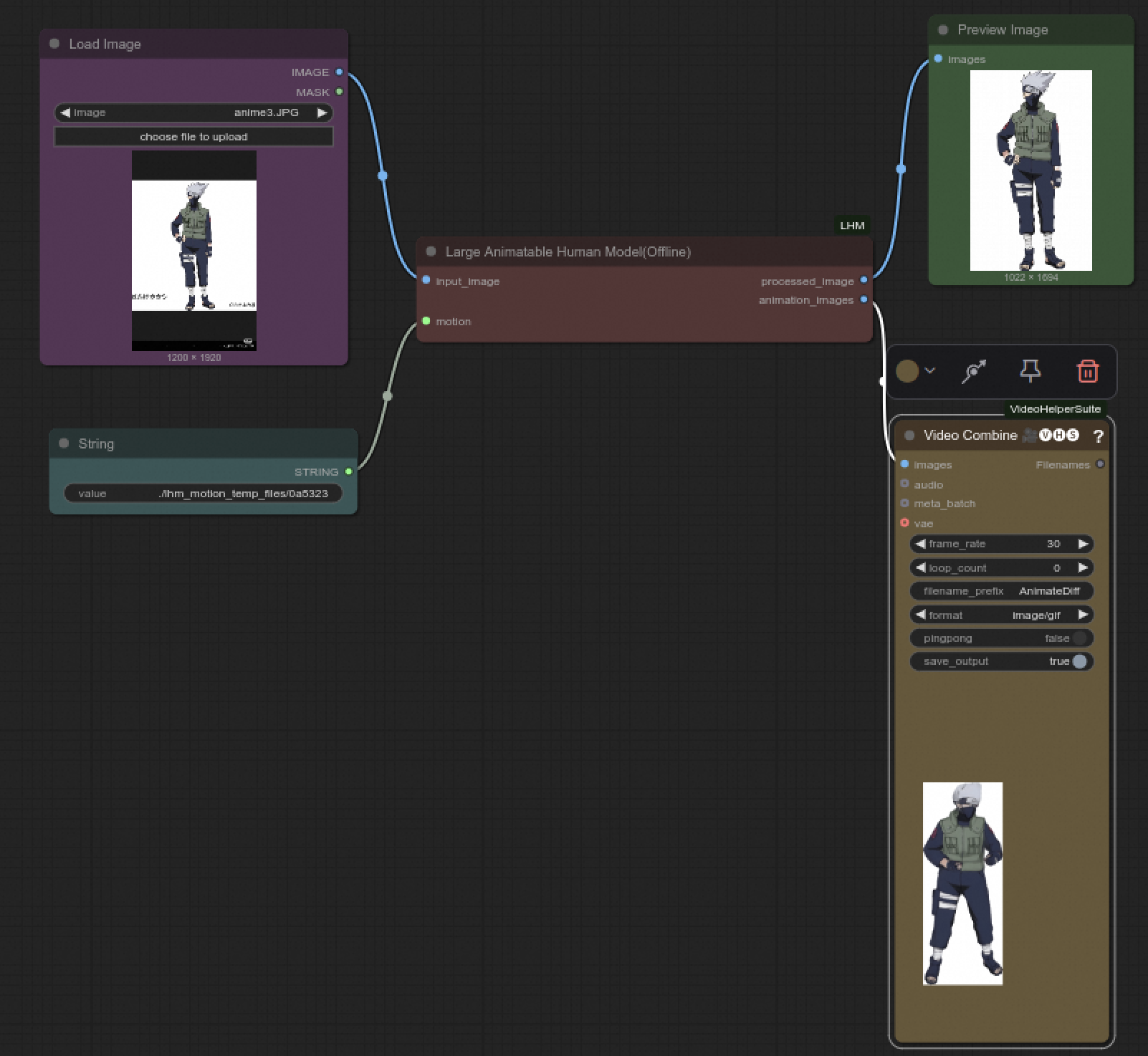Click the Video Combine gif preview

962,883
